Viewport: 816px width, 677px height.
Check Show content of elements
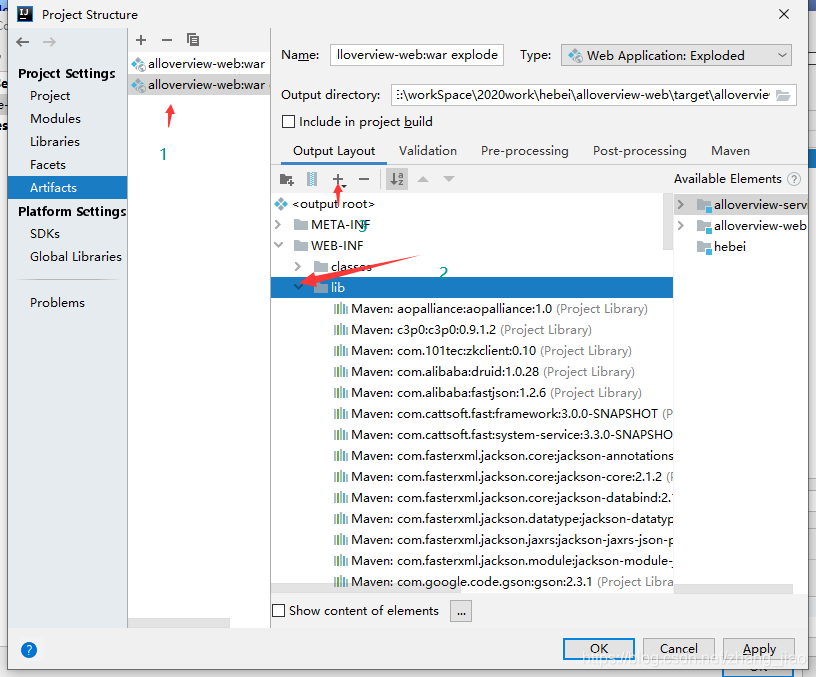click(x=277, y=610)
